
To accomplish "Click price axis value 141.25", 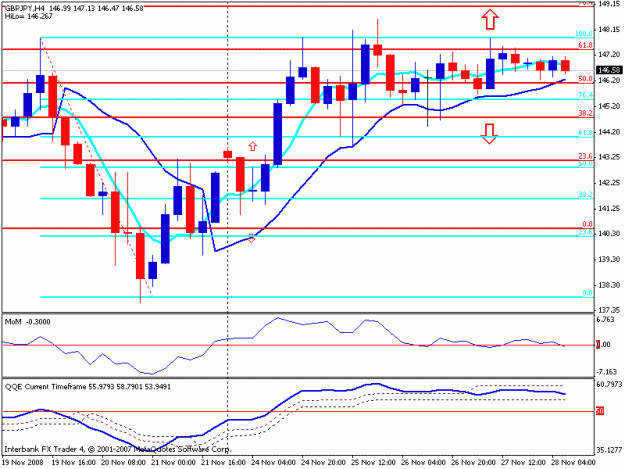I will tap(609, 208).
